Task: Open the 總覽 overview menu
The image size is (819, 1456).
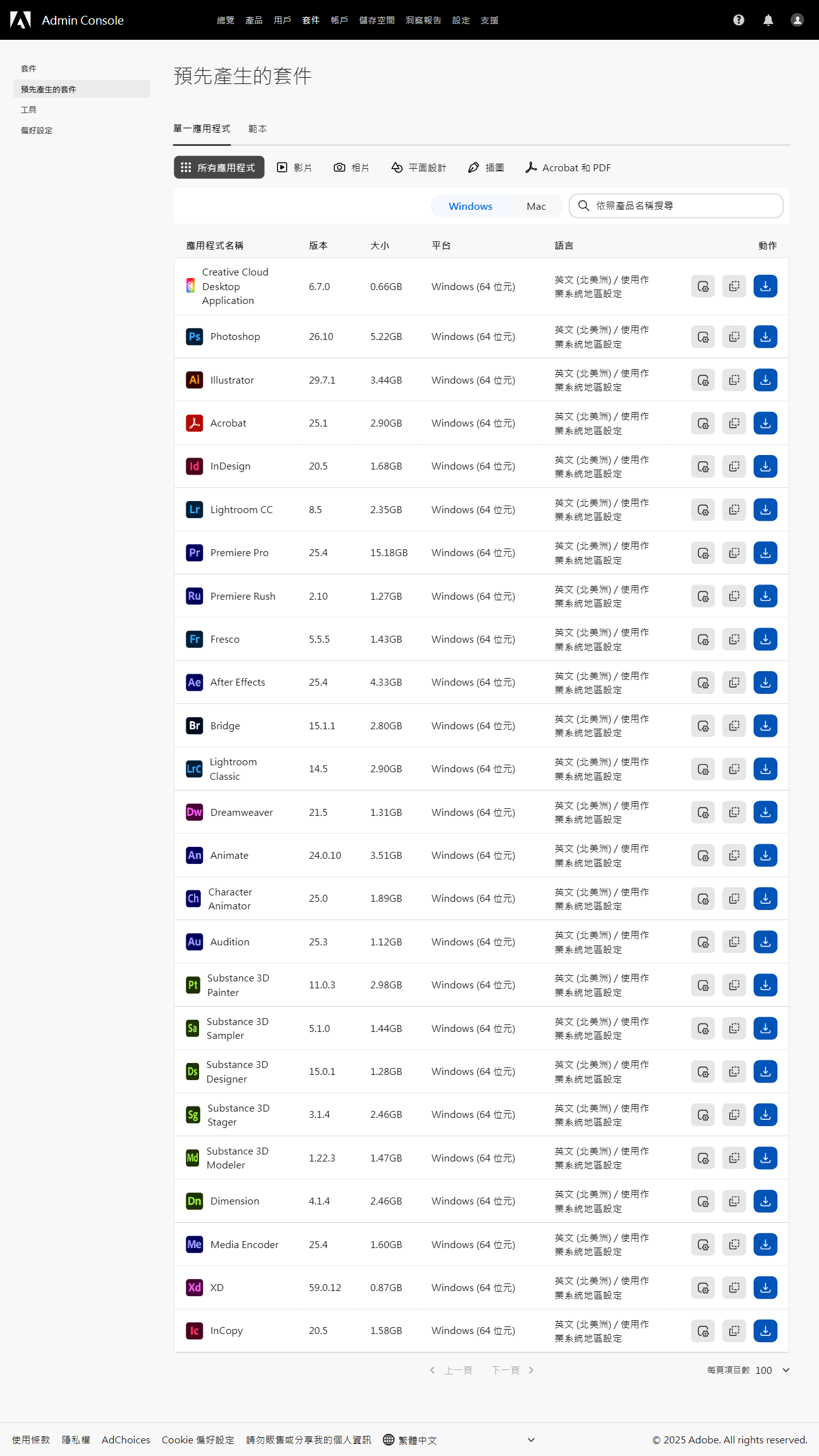Action: (225, 20)
